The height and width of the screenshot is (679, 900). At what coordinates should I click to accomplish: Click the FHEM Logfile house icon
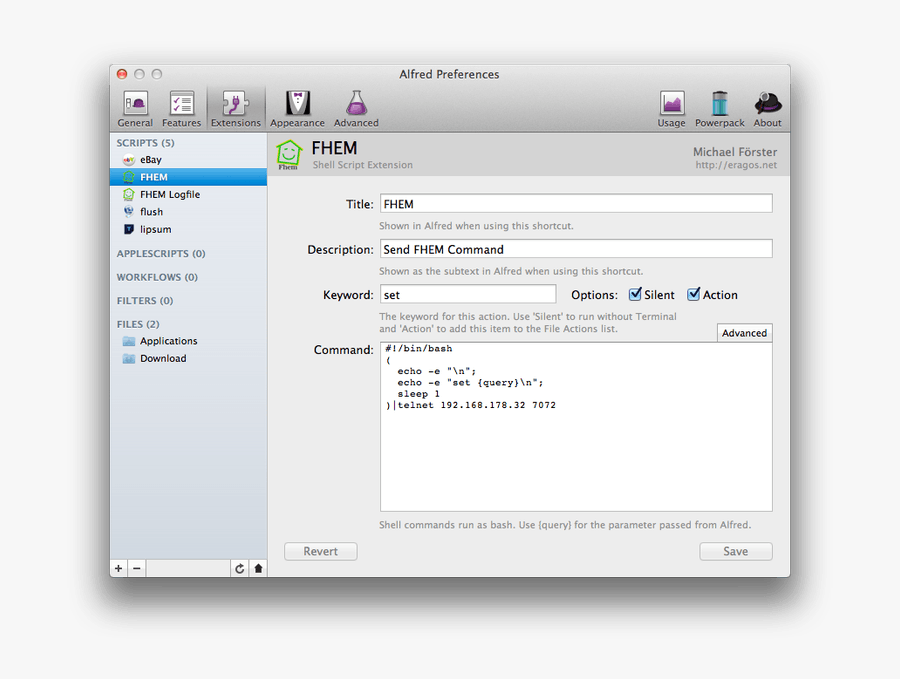[x=129, y=195]
